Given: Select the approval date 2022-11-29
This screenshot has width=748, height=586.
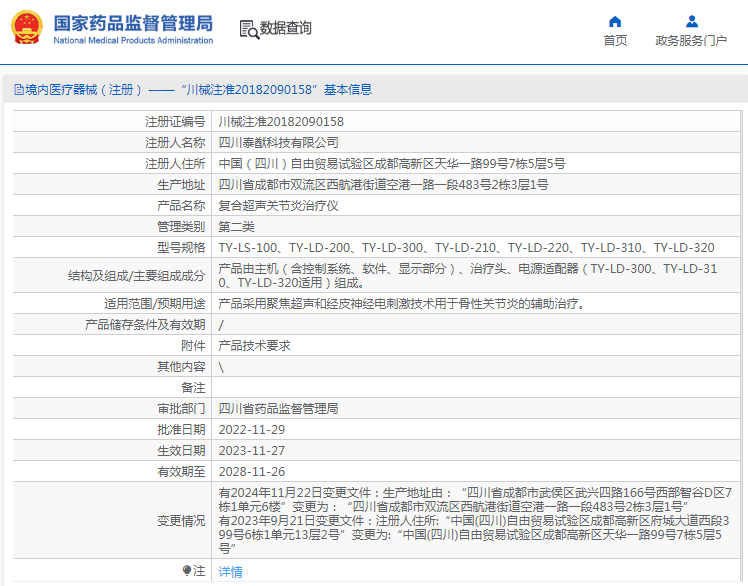Looking at the screenshot, I should (251, 429).
